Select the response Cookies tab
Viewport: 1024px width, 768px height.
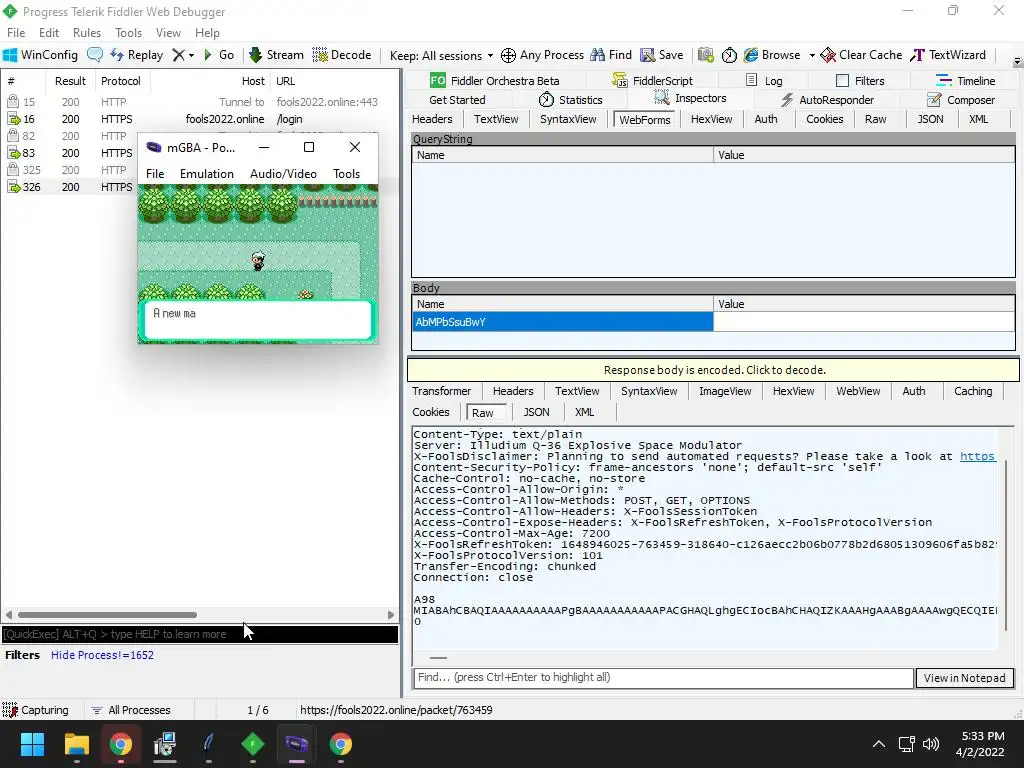431,412
